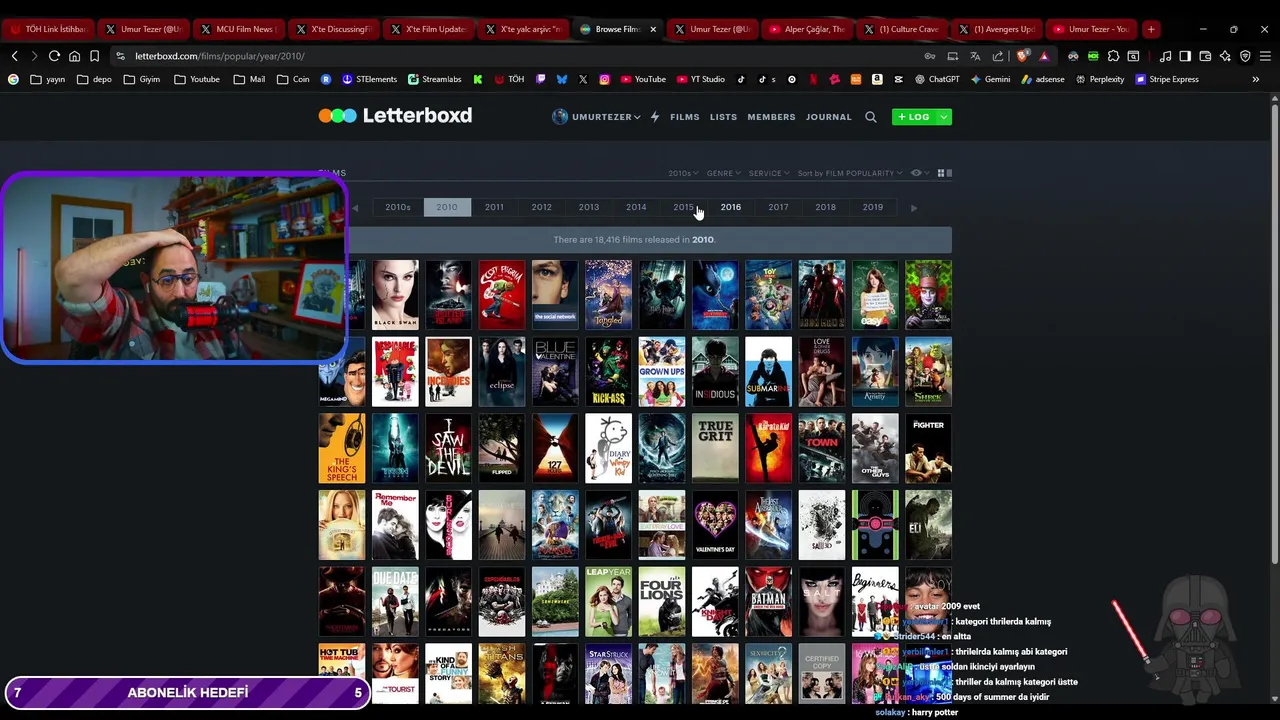Switch to the Alper Çağlar browser tab

pos(809,29)
